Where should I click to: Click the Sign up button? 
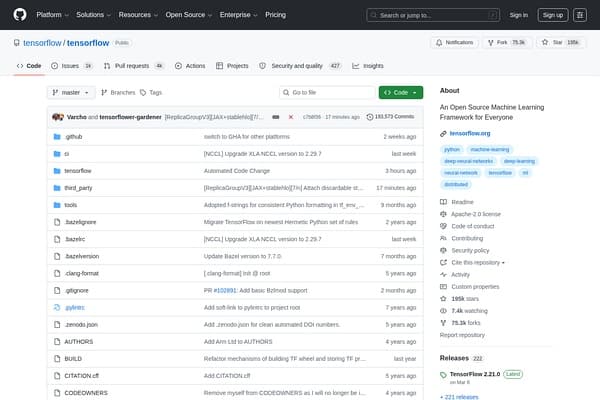pyautogui.click(x=553, y=15)
